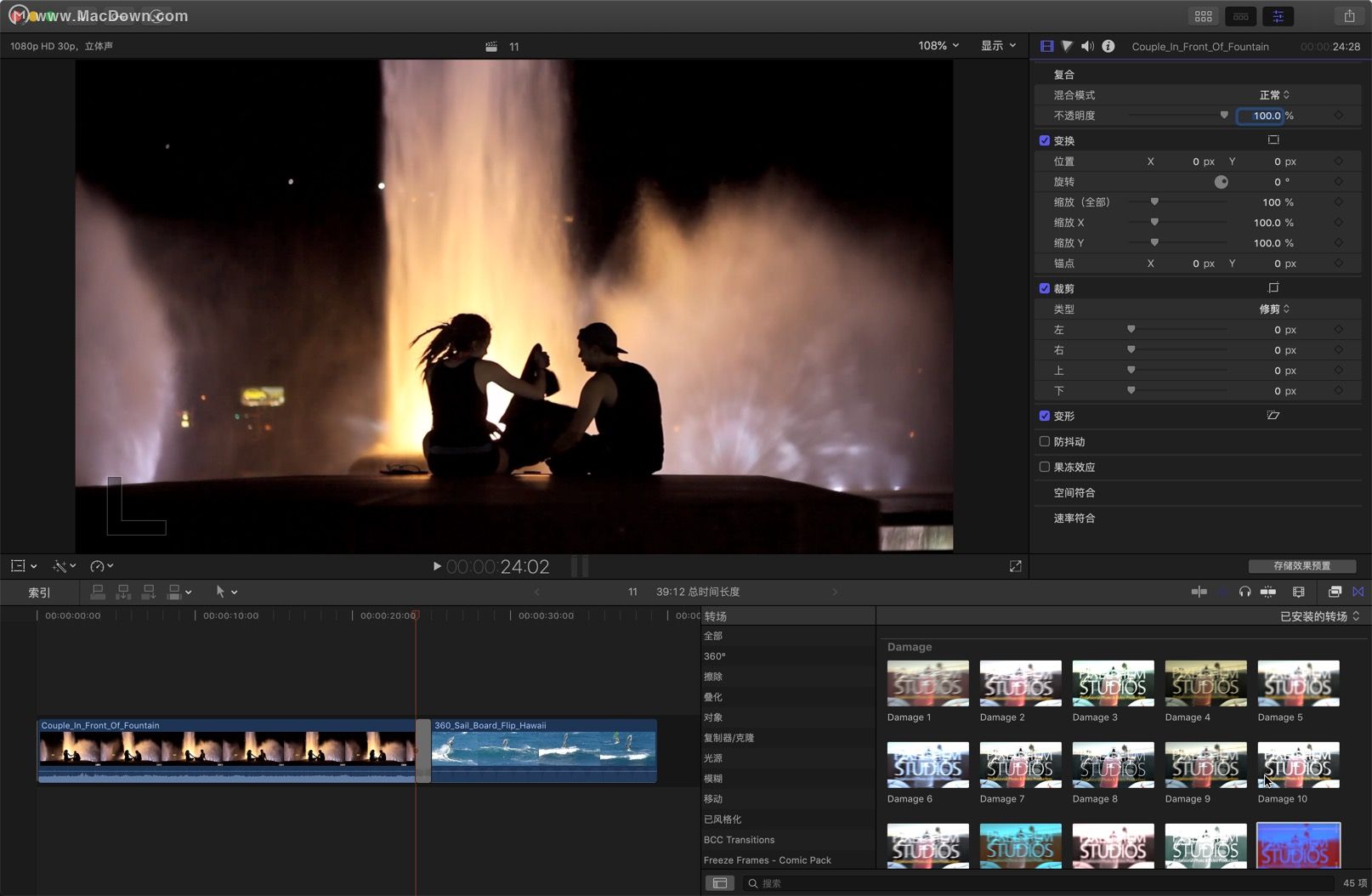
Task: Go back in timeline history arrow
Action: tap(536, 592)
